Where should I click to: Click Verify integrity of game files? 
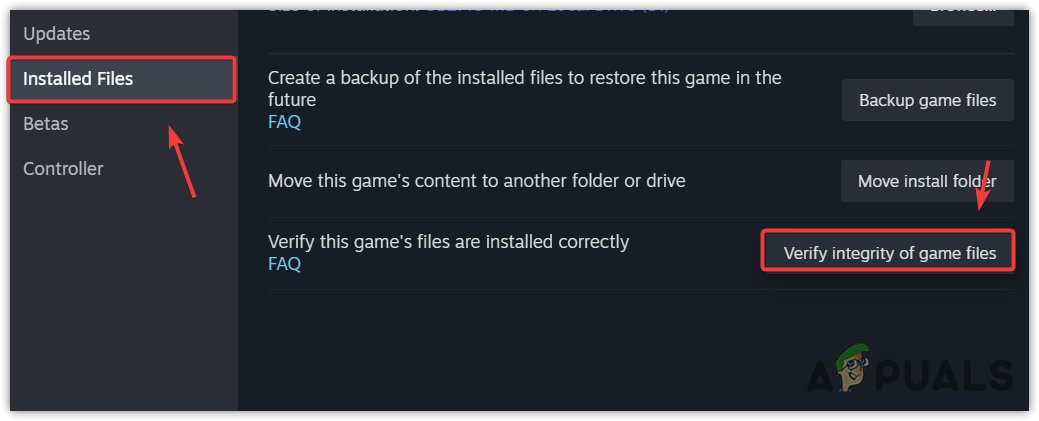pyautogui.click(x=889, y=253)
